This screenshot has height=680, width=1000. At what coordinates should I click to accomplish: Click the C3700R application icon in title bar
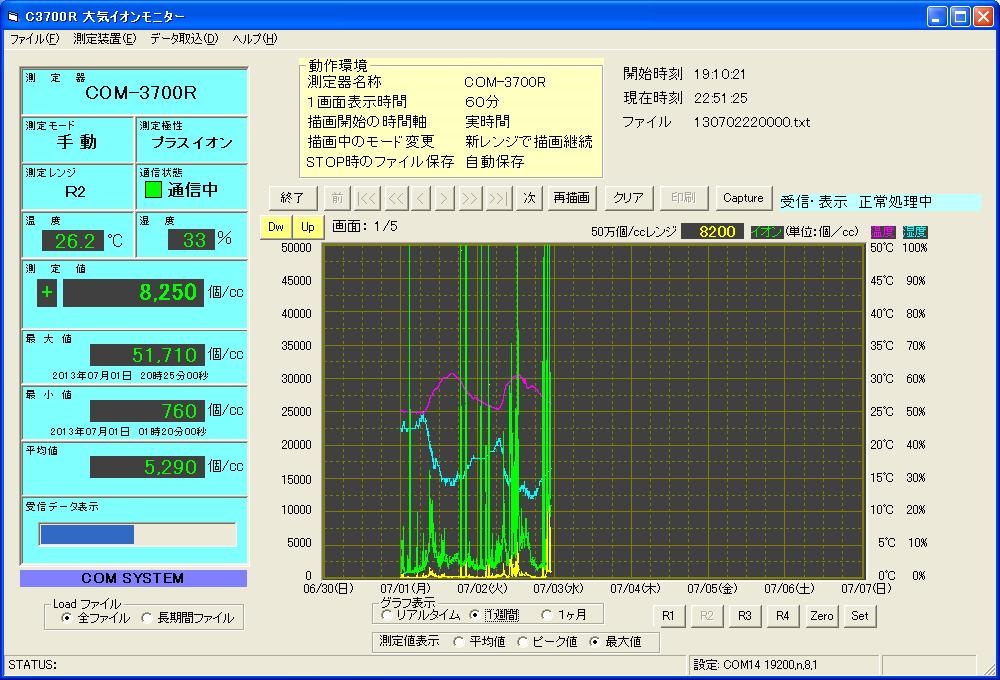tap(13, 15)
